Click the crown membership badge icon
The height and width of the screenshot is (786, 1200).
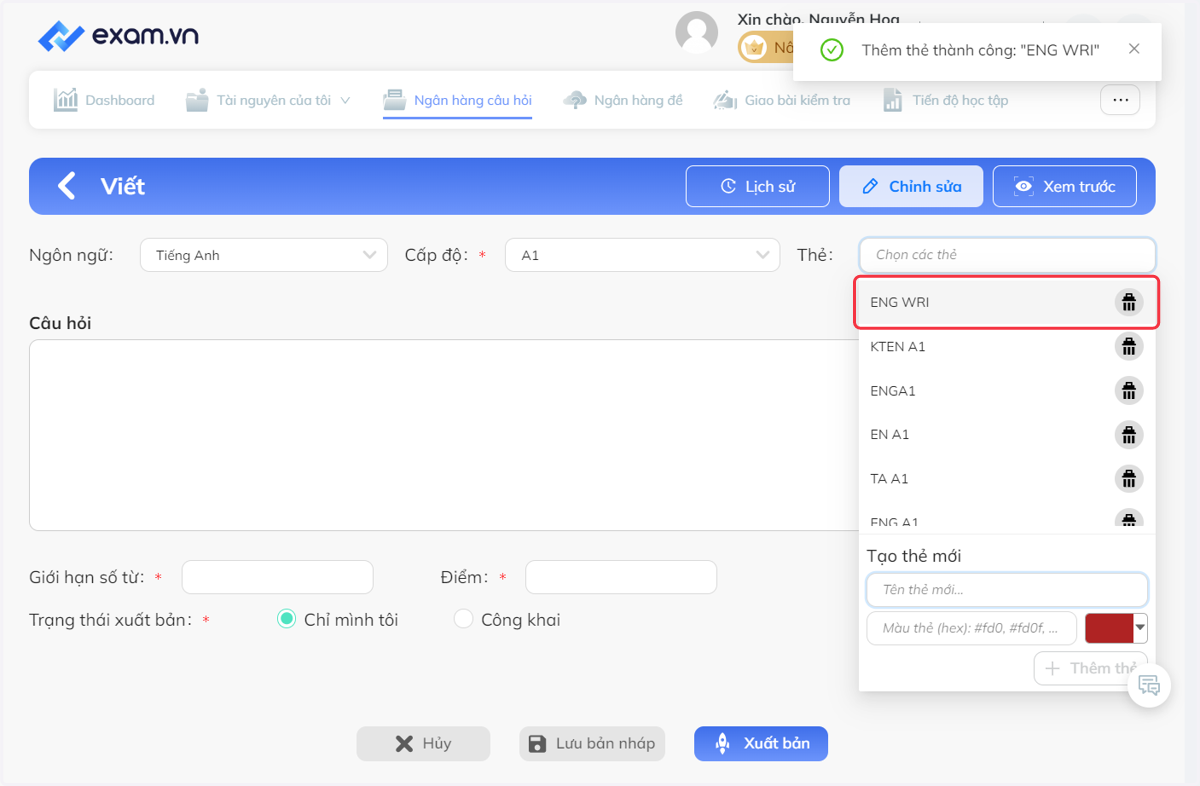point(755,48)
